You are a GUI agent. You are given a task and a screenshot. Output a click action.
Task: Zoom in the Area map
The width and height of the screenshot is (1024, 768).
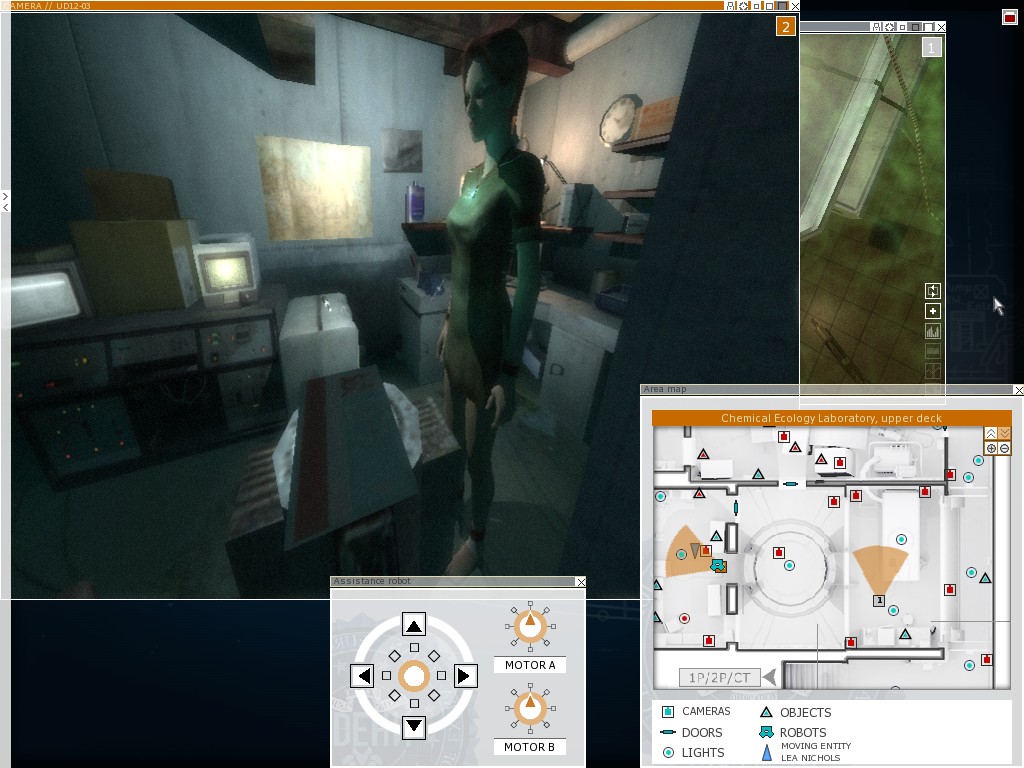[991, 448]
